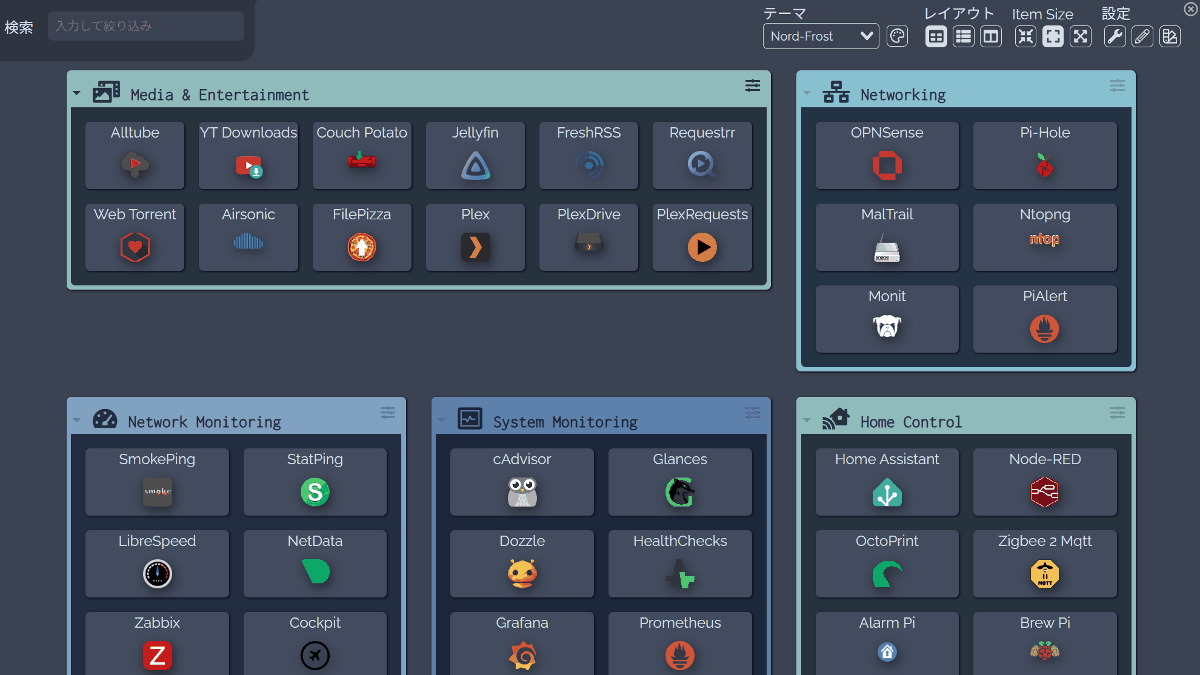
Task: Enable the small item size
Action: (1025, 36)
